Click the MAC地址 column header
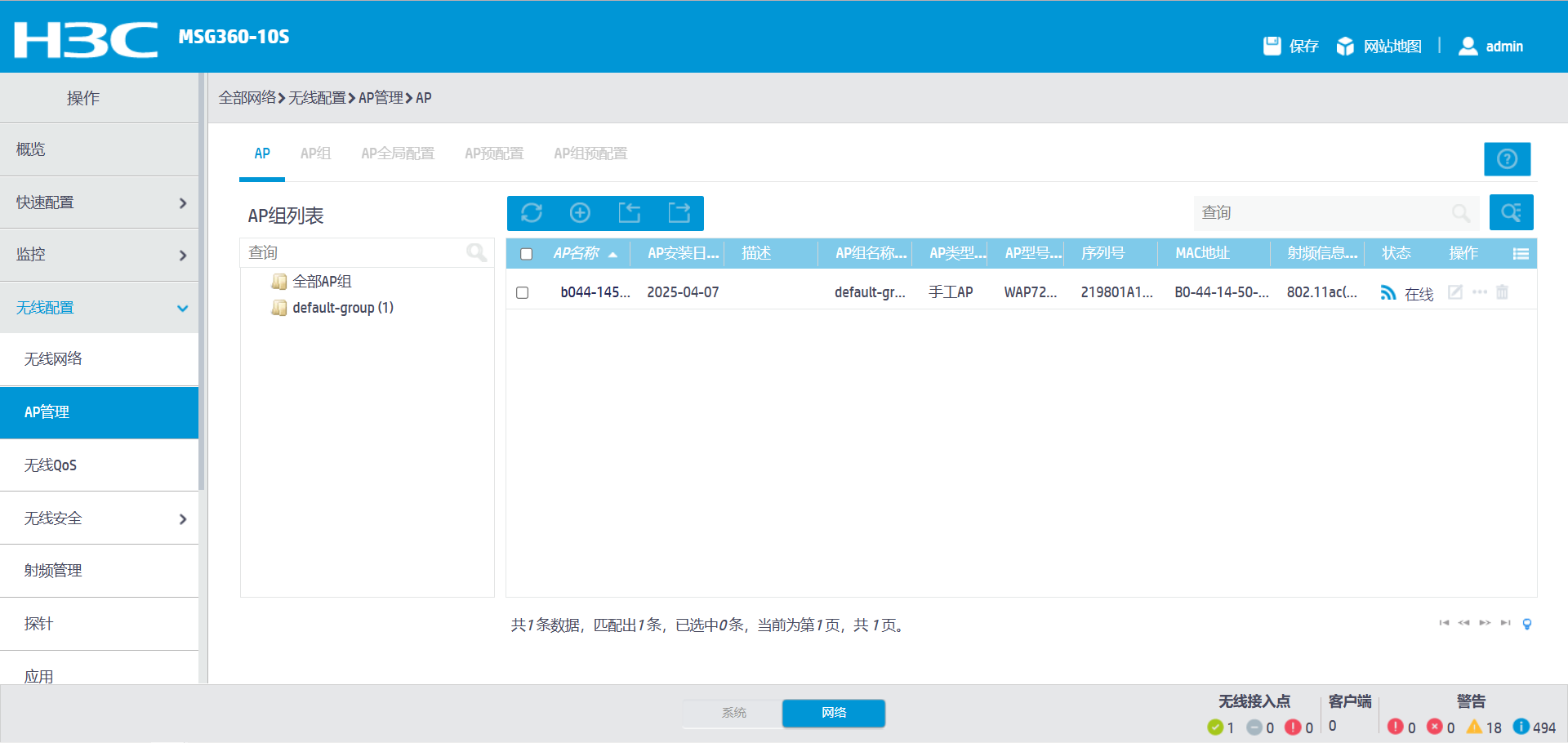 (1202, 253)
